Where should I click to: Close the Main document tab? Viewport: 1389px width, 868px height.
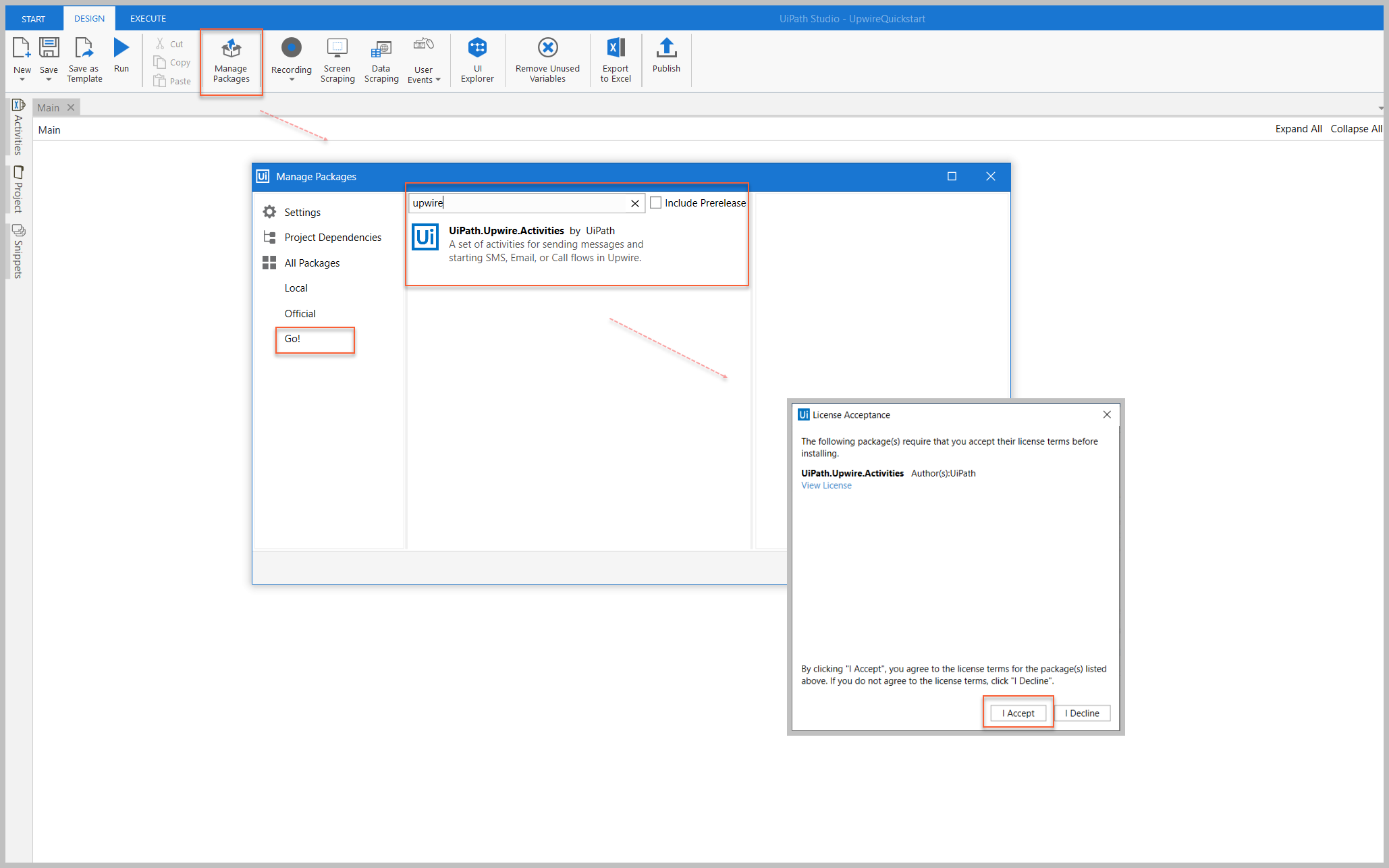pos(71,107)
